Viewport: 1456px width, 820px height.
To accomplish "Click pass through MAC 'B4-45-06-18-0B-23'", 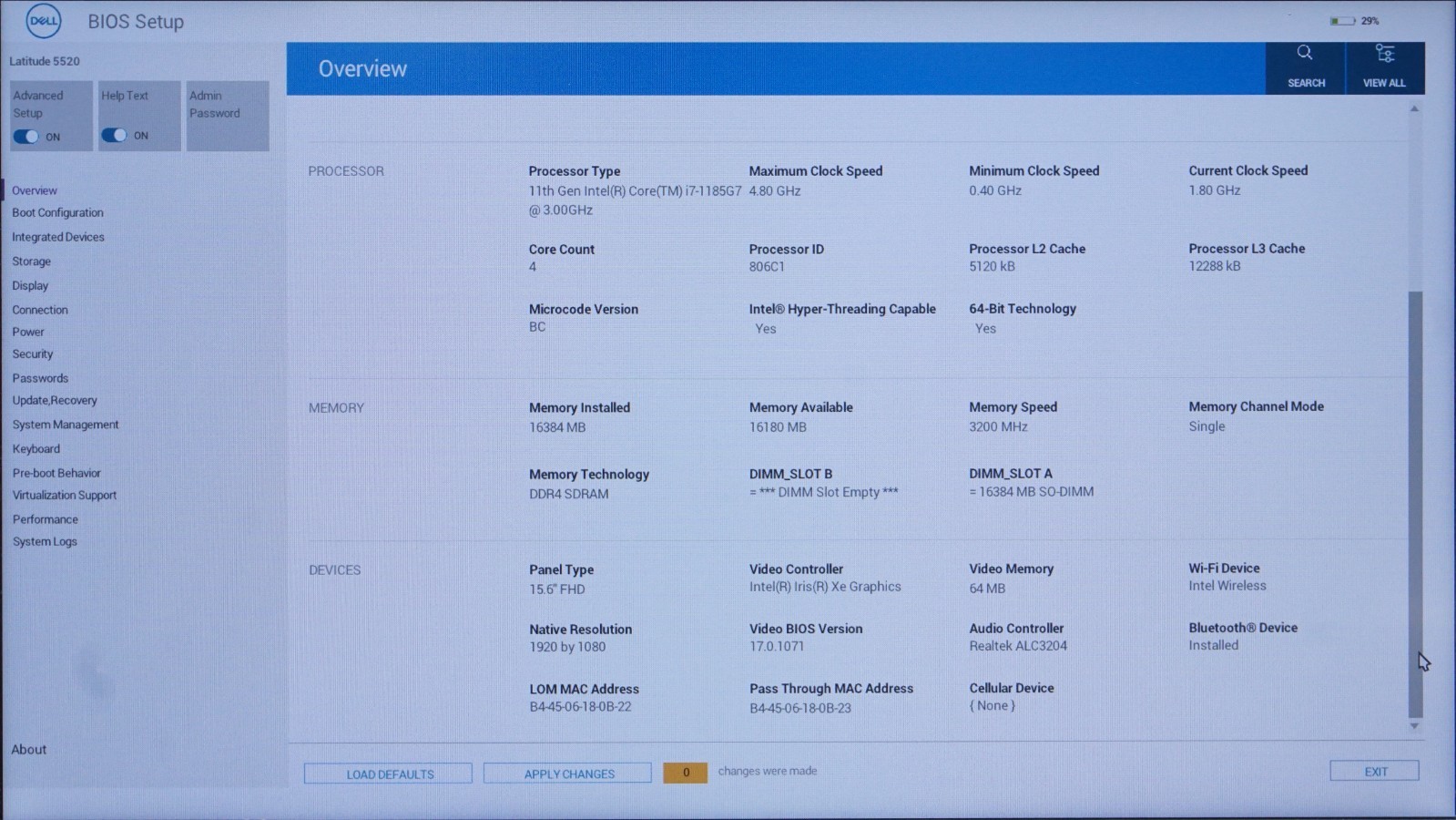I will click(x=800, y=708).
